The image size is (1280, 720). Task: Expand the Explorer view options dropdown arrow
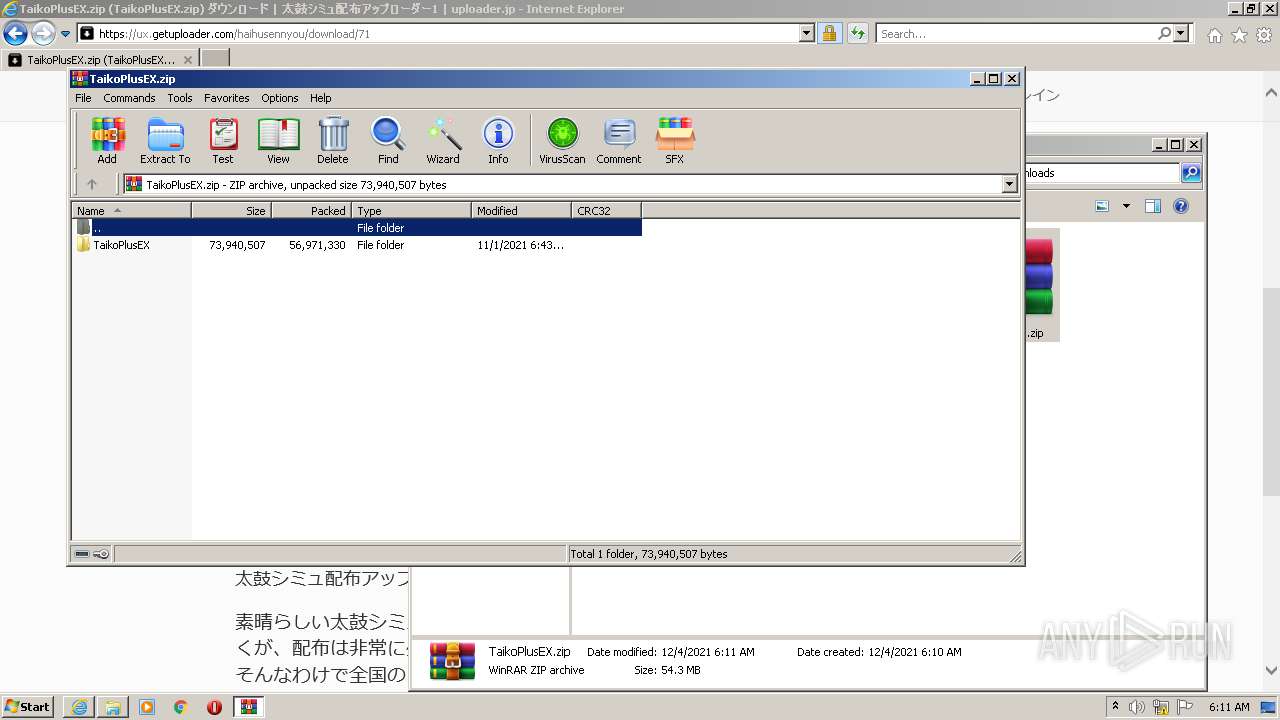point(1126,207)
